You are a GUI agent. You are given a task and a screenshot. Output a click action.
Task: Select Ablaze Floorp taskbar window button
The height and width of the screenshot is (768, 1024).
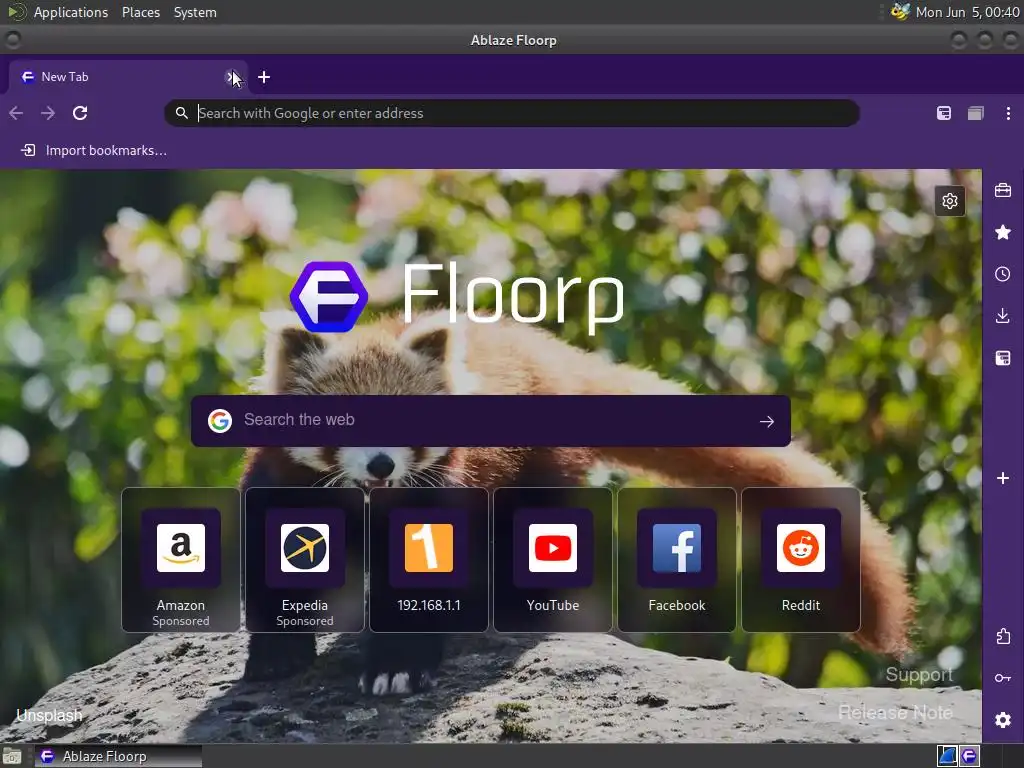[118, 756]
